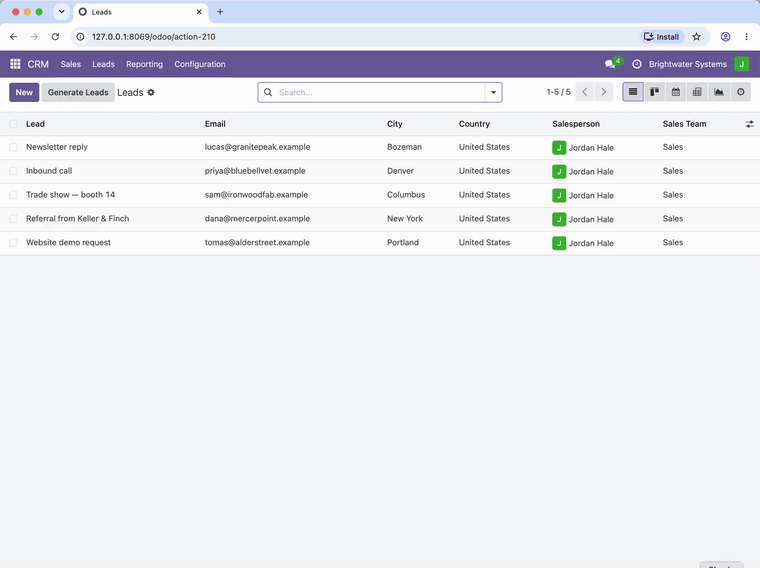Click priya@bluebellvet.example email cell

pyautogui.click(x=255, y=171)
